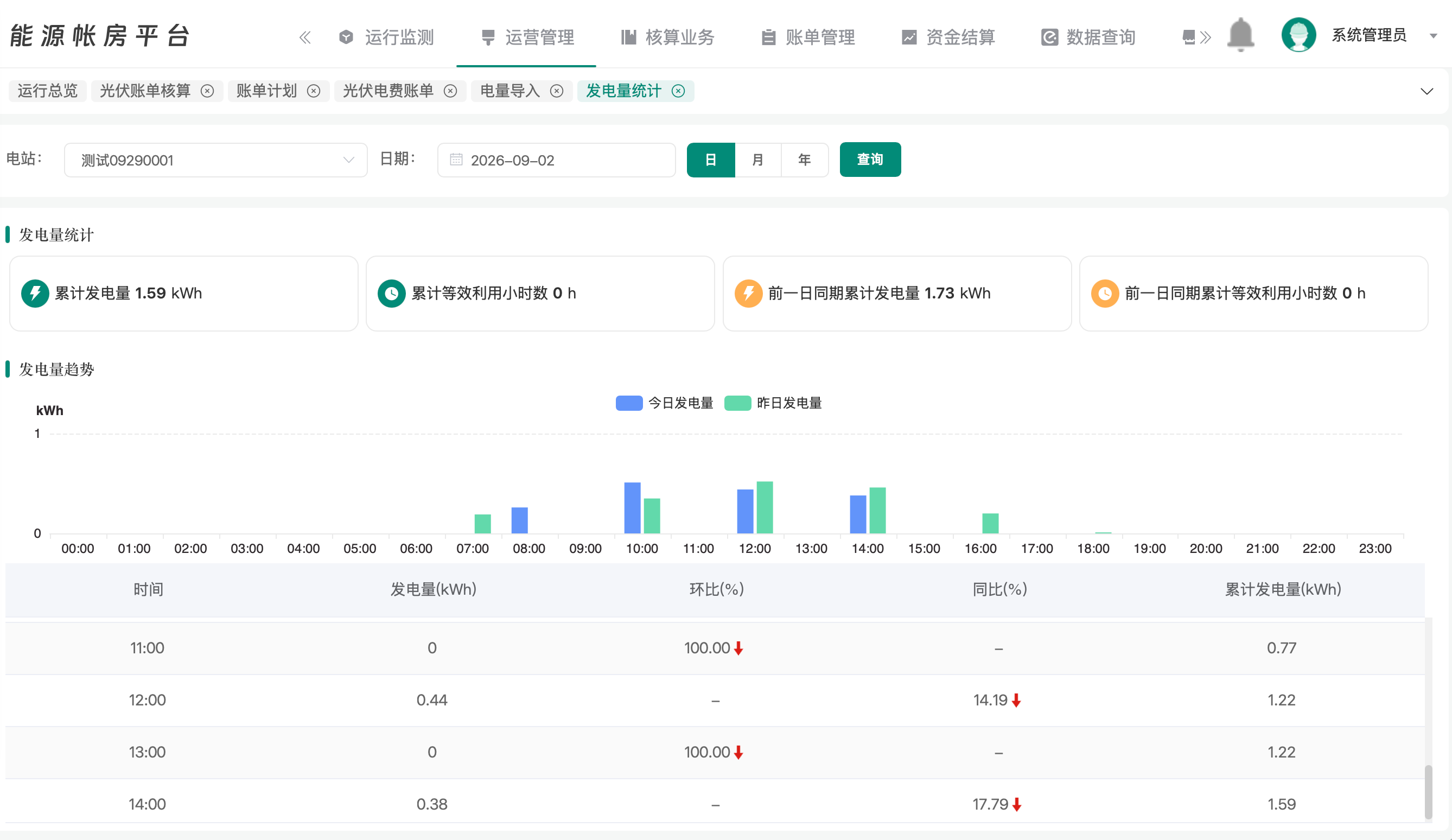The image size is (1452, 840).
Task: Click the blue bar at 10:00
Action: pyautogui.click(x=633, y=507)
